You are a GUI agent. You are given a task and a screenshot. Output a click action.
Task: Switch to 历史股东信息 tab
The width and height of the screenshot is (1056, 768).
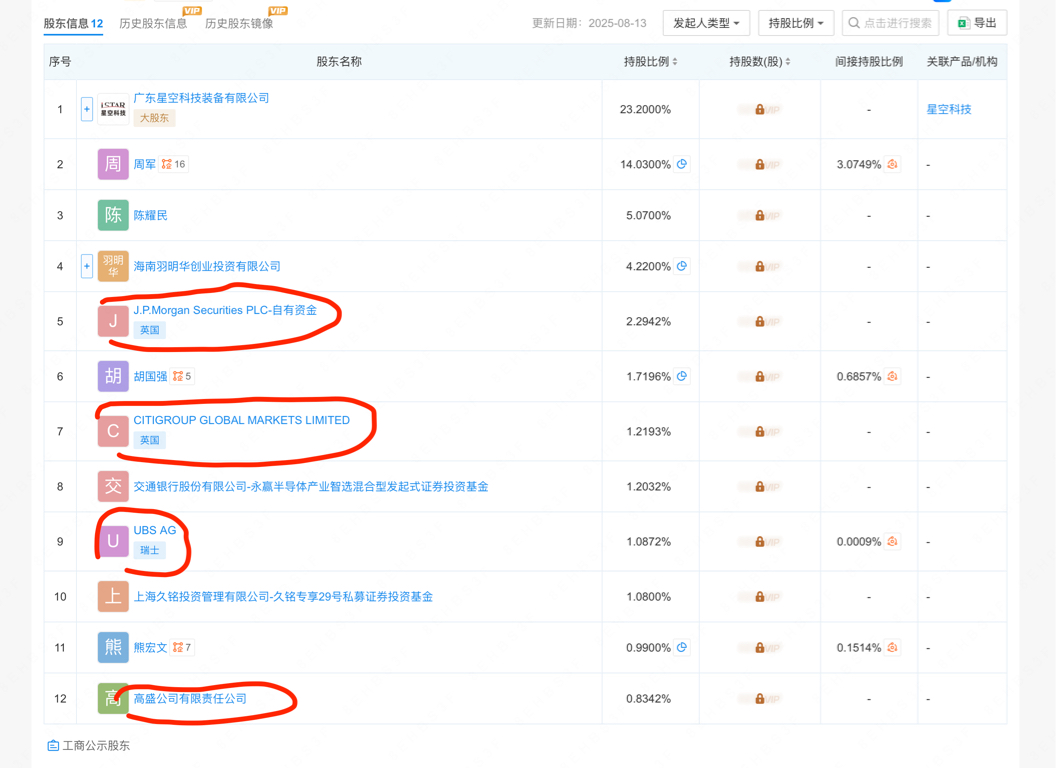click(153, 24)
